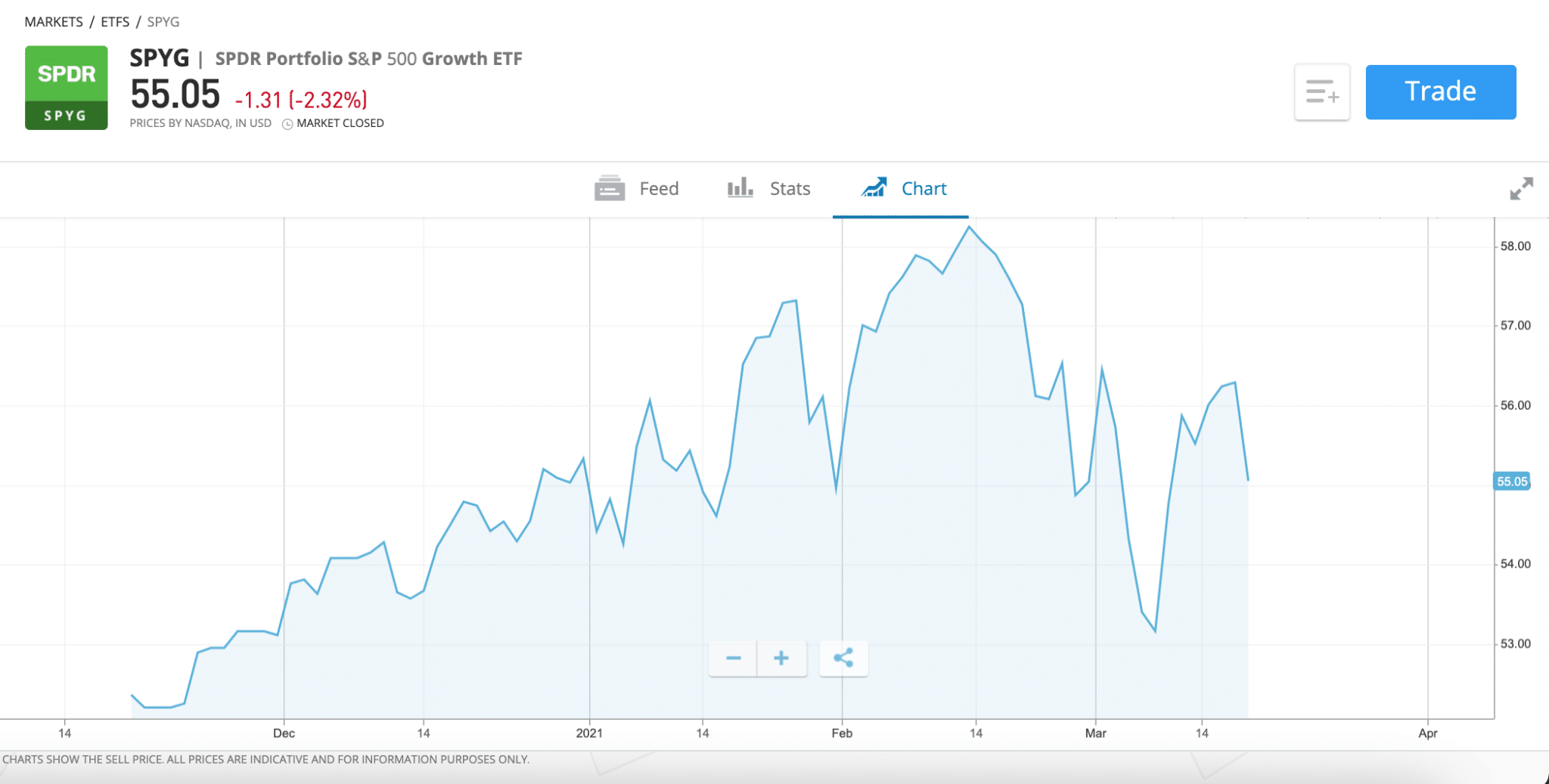
Task: Click the Stats bar-chart icon
Action: coord(738,188)
